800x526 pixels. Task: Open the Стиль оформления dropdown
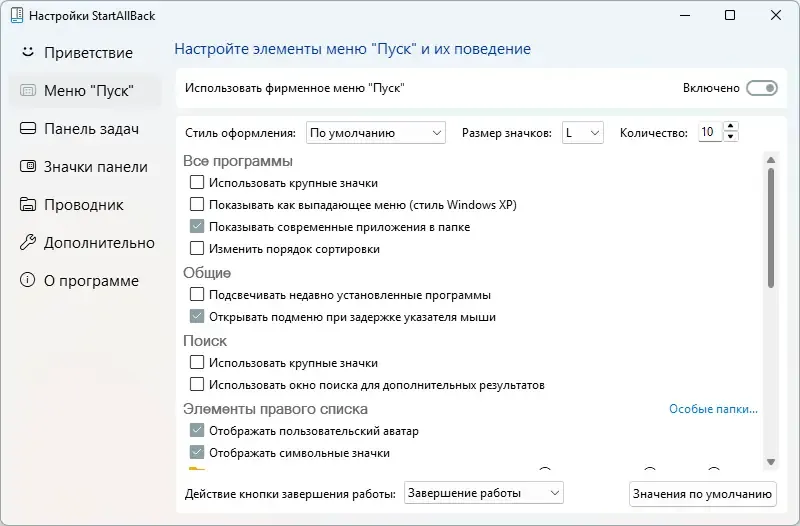point(376,133)
